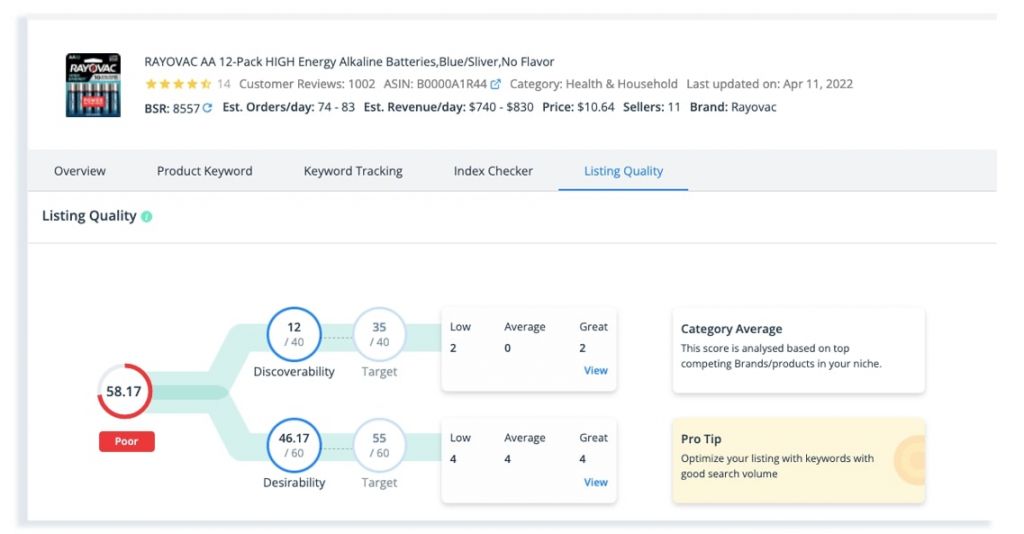Click the BSR refresh icon
Image resolution: width=1024 pixels, height=534 pixels.
pos(207,108)
